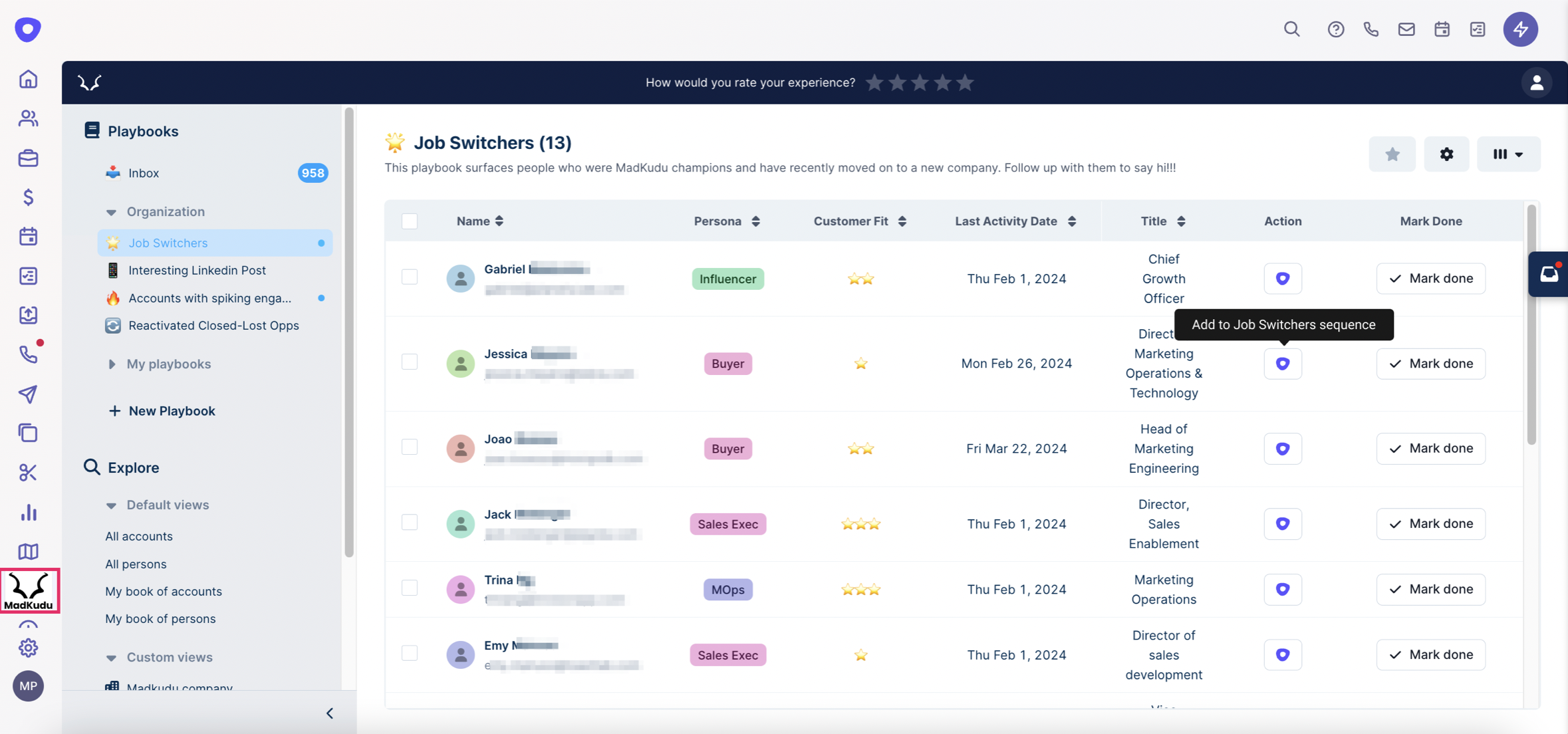Open the settings gear in left sidebar
Viewport: 1568px width, 734px height.
point(28,648)
